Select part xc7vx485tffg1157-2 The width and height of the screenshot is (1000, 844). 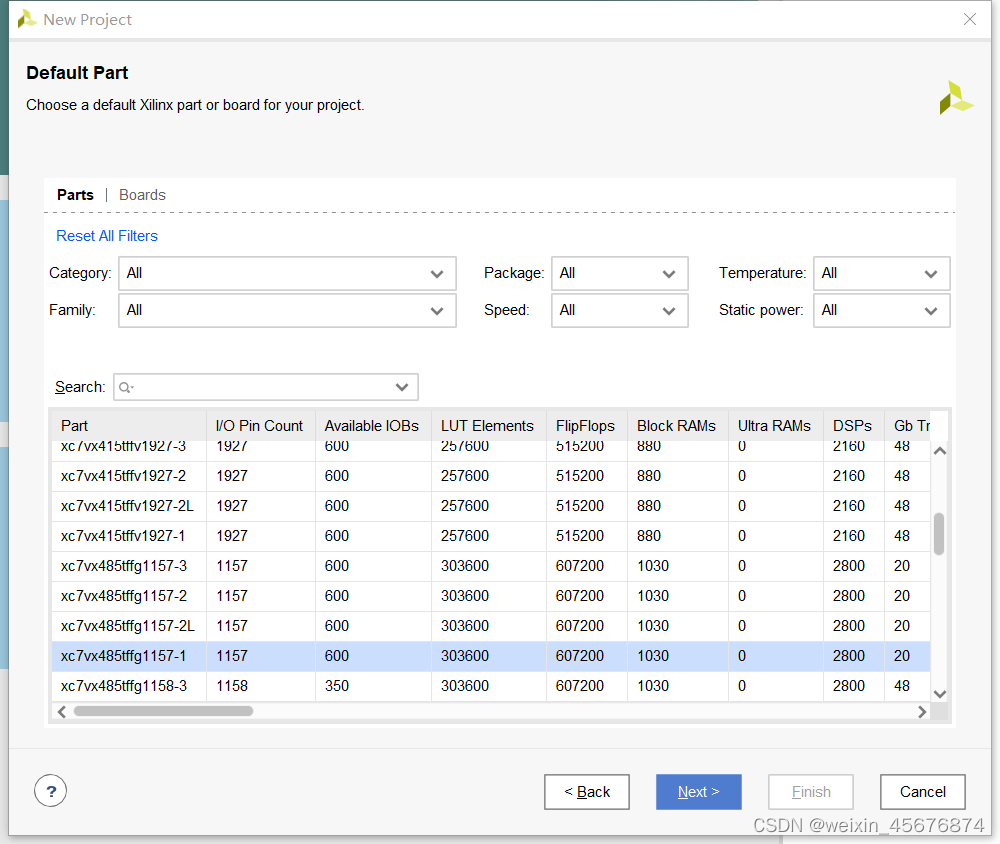[491, 596]
